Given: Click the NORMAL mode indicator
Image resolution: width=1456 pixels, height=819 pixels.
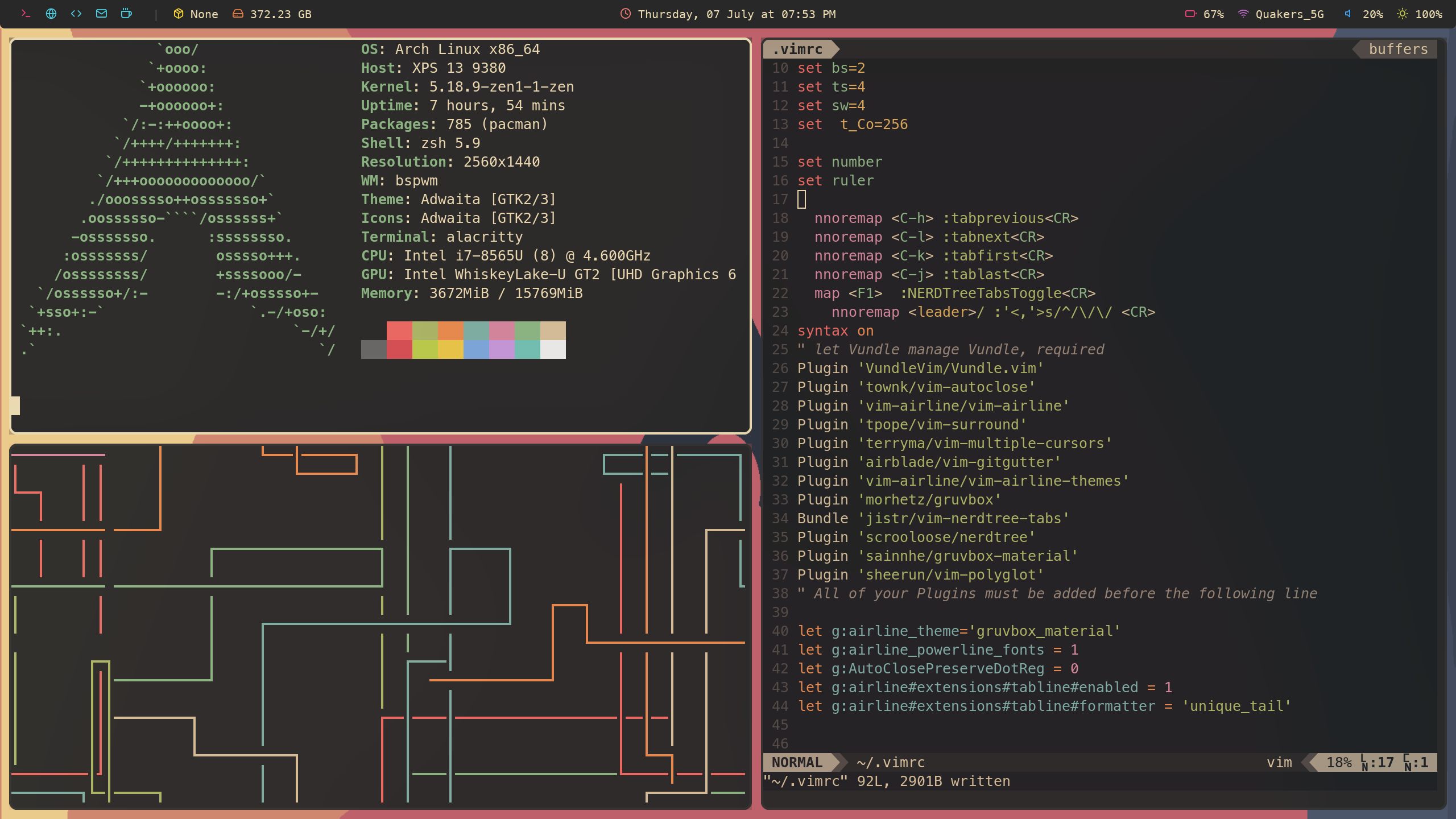Looking at the screenshot, I should tap(797, 762).
